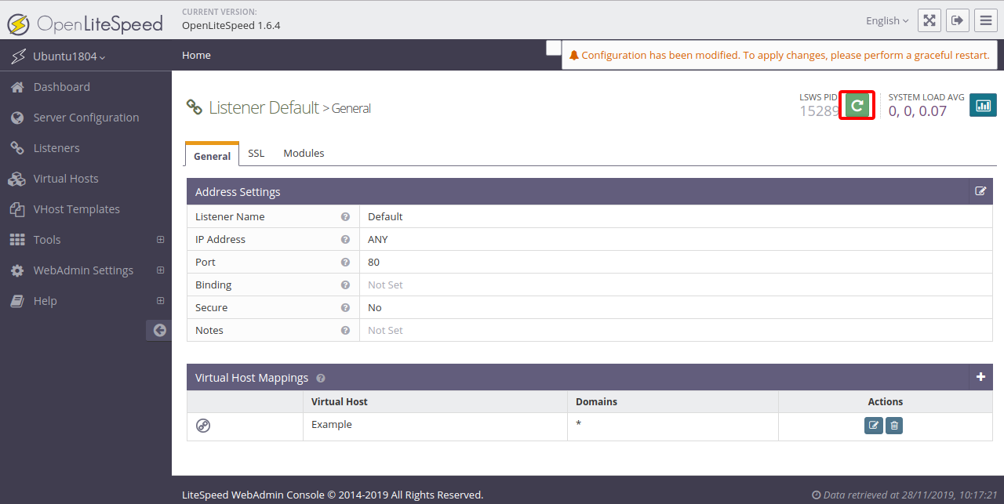Click the Port value 80
Viewport: 1004px width, 504px height.
point(374,262)
